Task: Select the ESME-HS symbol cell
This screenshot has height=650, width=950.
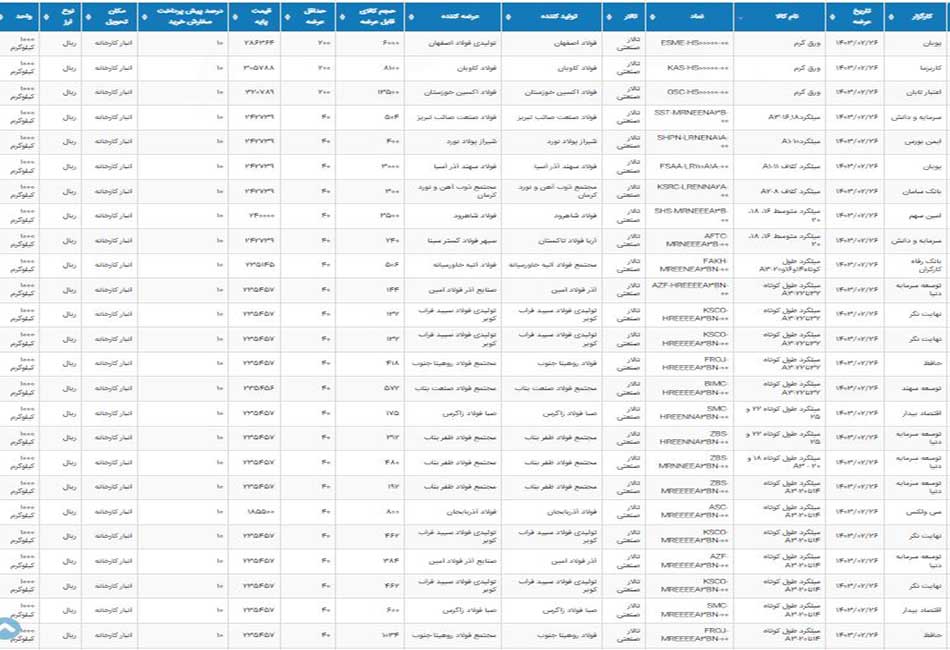Action: [x=689, y=44]
